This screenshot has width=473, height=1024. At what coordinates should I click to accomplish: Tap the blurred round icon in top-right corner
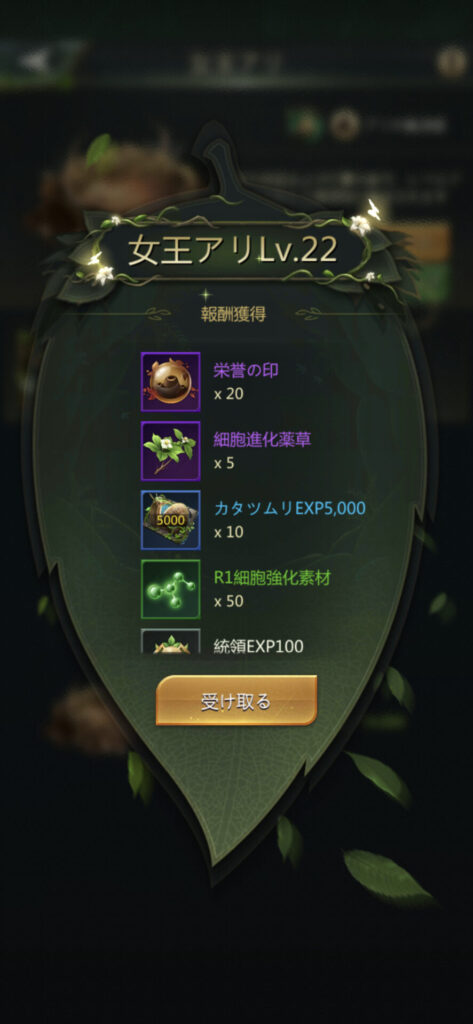[452, 62]
